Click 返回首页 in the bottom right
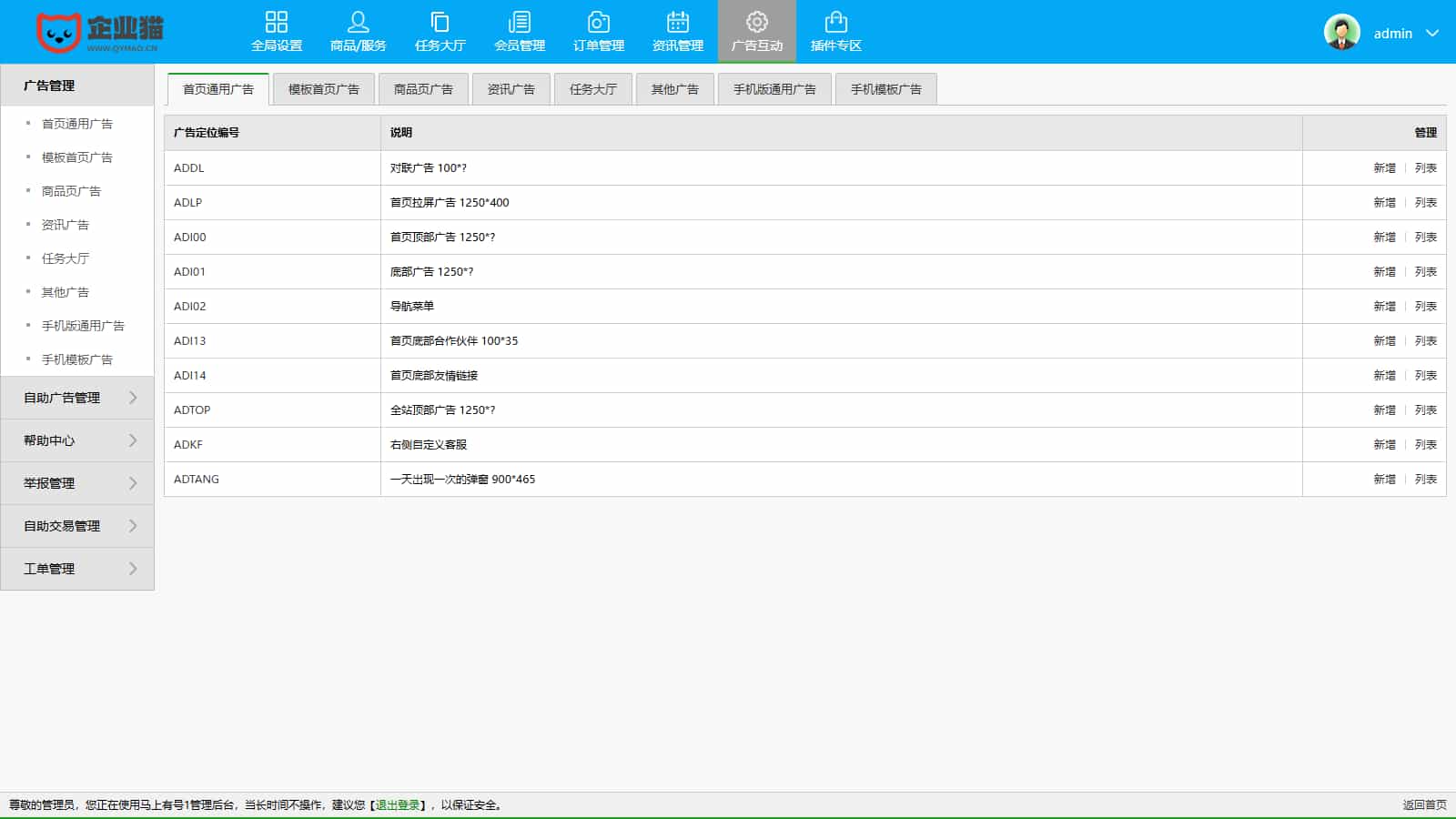 click(1424, 805)
